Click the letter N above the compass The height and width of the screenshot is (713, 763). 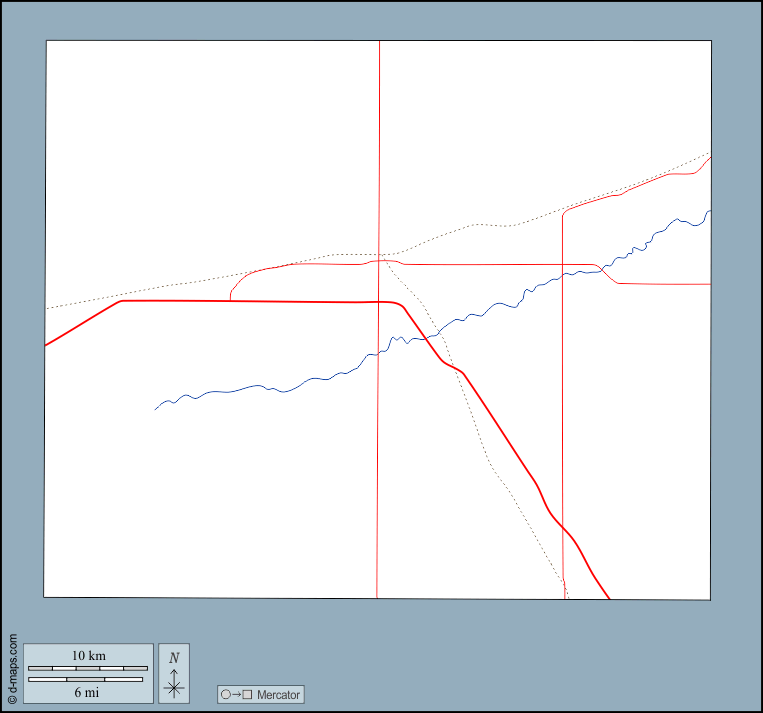click(x=174, y=658)
